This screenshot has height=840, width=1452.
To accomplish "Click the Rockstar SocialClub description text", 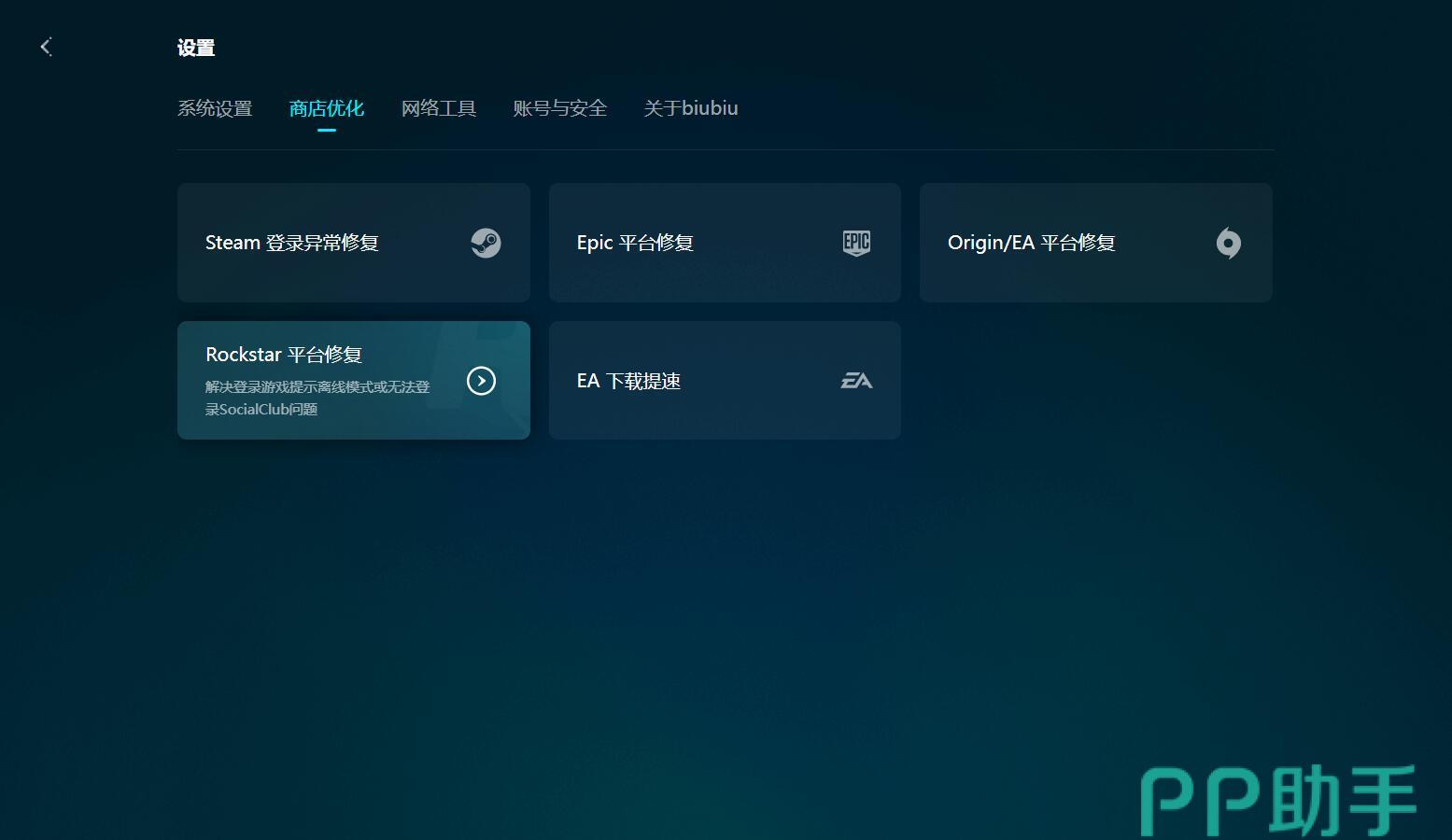I will click(317, 398).
